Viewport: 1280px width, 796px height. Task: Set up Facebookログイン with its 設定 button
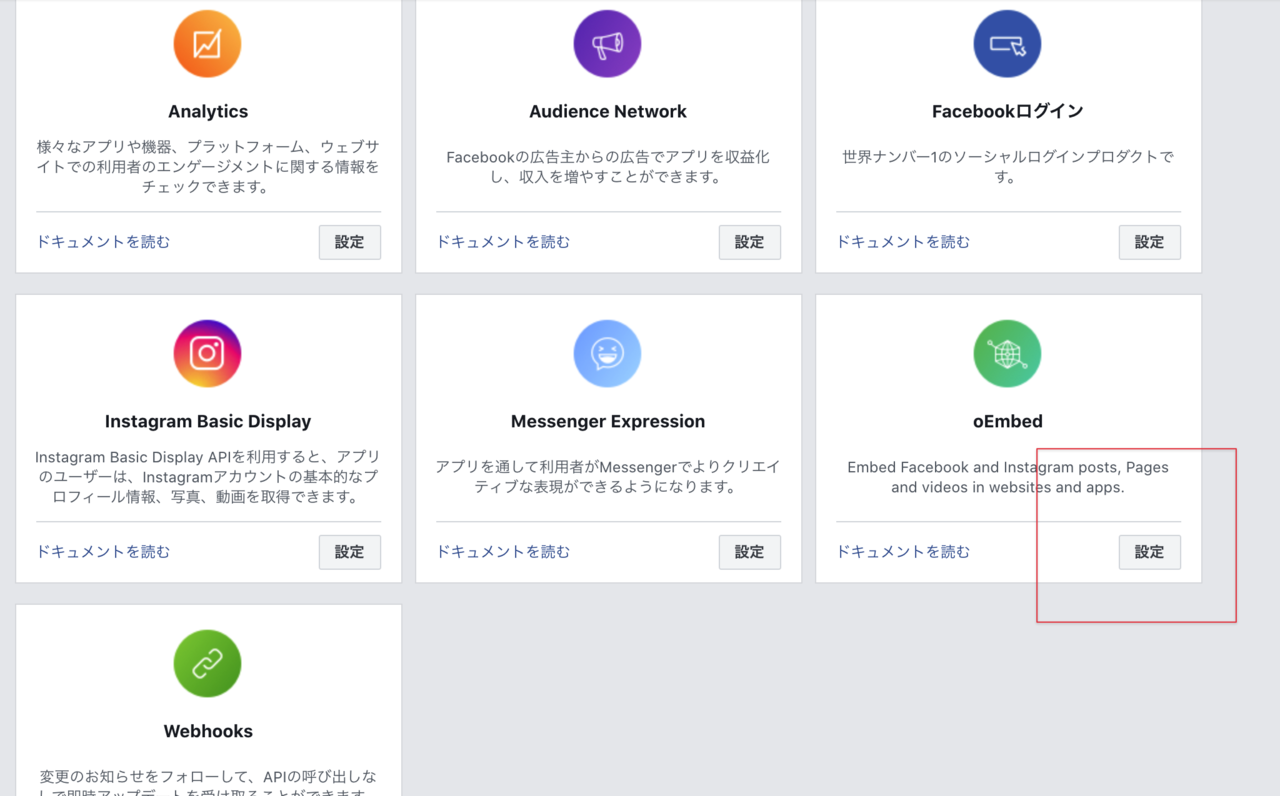[x=1149, y=242]
